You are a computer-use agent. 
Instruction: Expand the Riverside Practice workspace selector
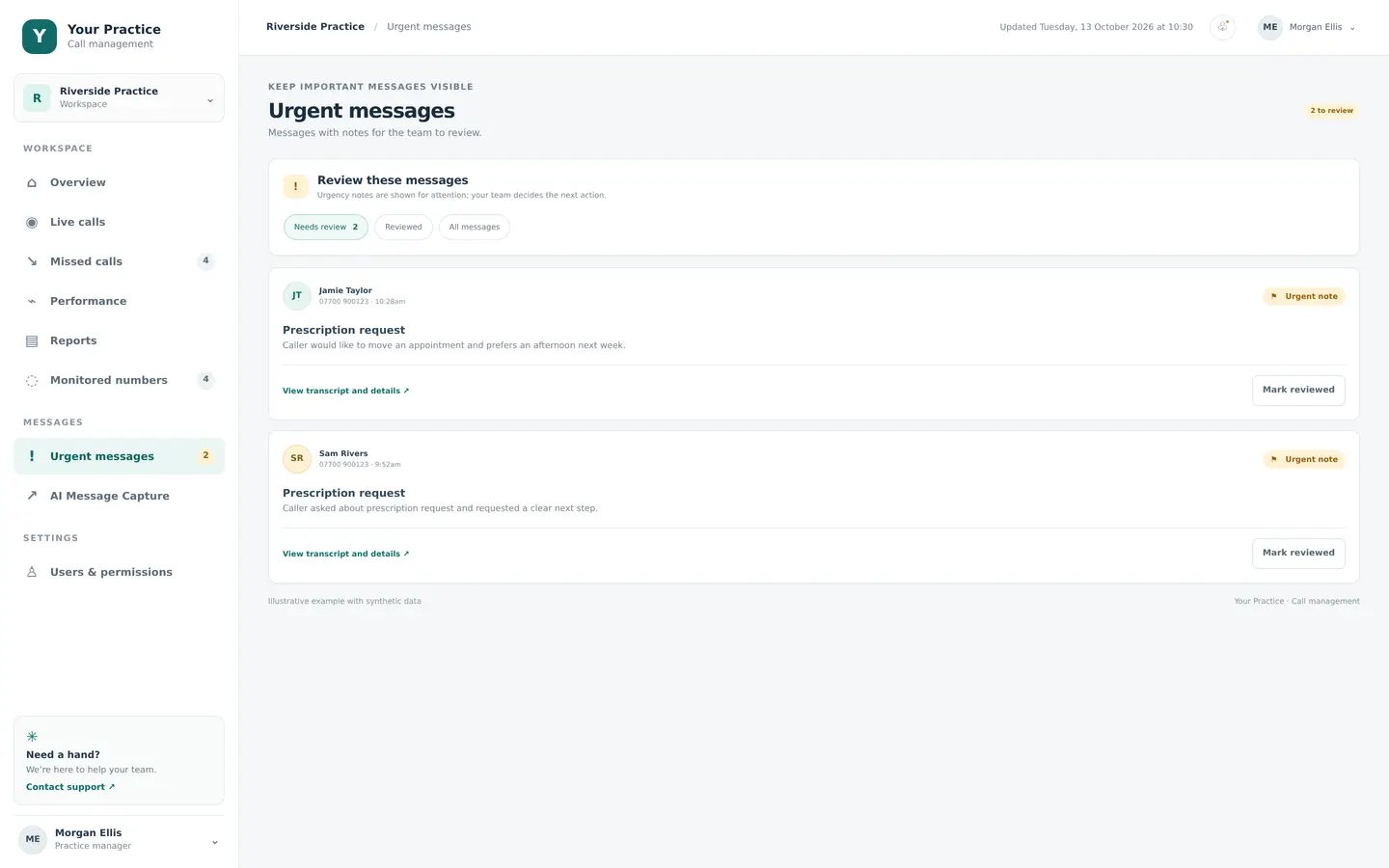coord(119,98)
